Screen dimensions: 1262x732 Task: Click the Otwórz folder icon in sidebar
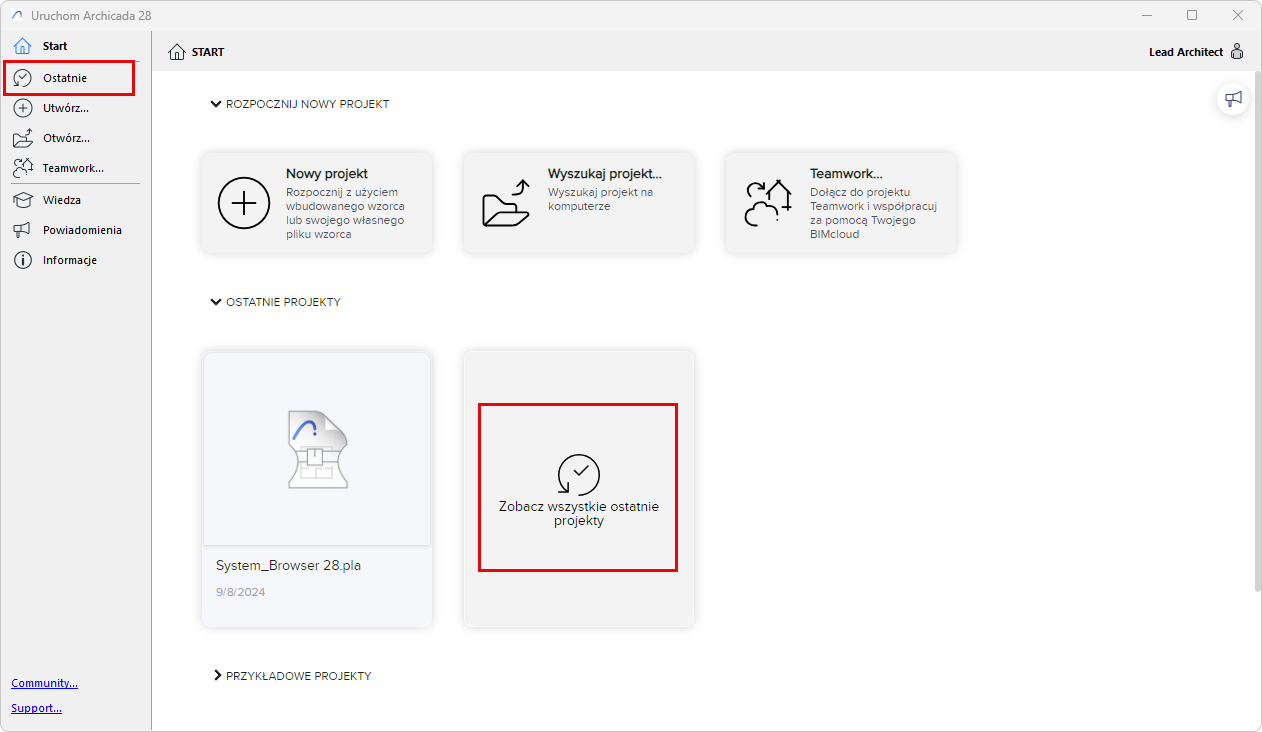click(x=23, y=138)
